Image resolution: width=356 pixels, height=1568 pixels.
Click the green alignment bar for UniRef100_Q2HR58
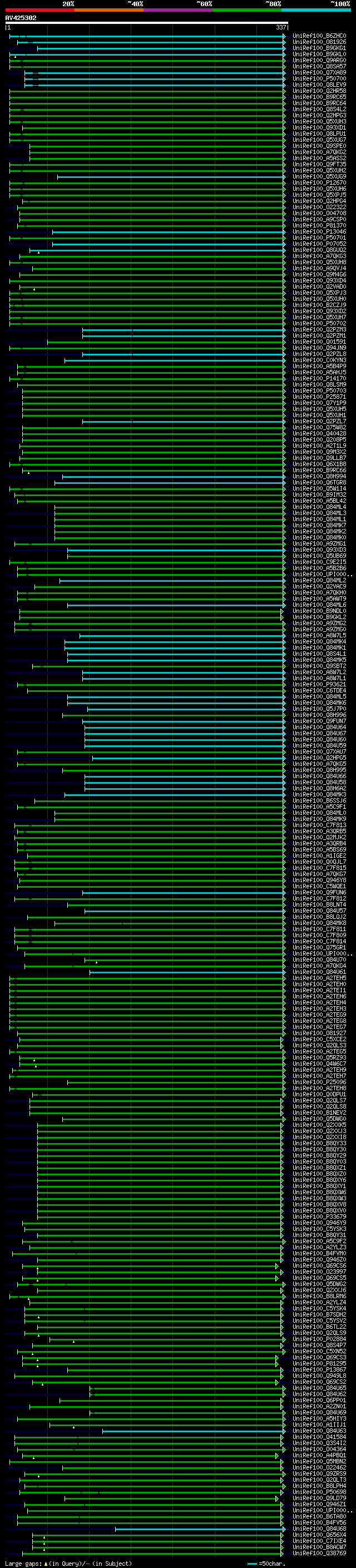coord(147,91)
